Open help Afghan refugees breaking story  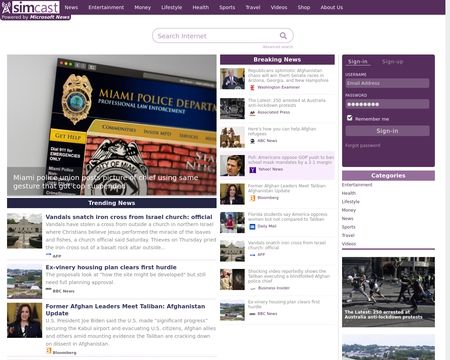click(x=282, y=131)
